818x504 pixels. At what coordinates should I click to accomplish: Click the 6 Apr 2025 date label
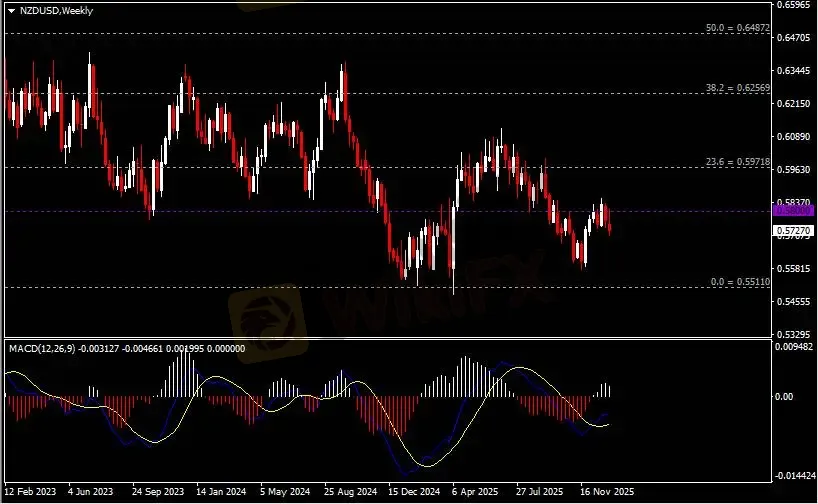click(x=477, y=493)
